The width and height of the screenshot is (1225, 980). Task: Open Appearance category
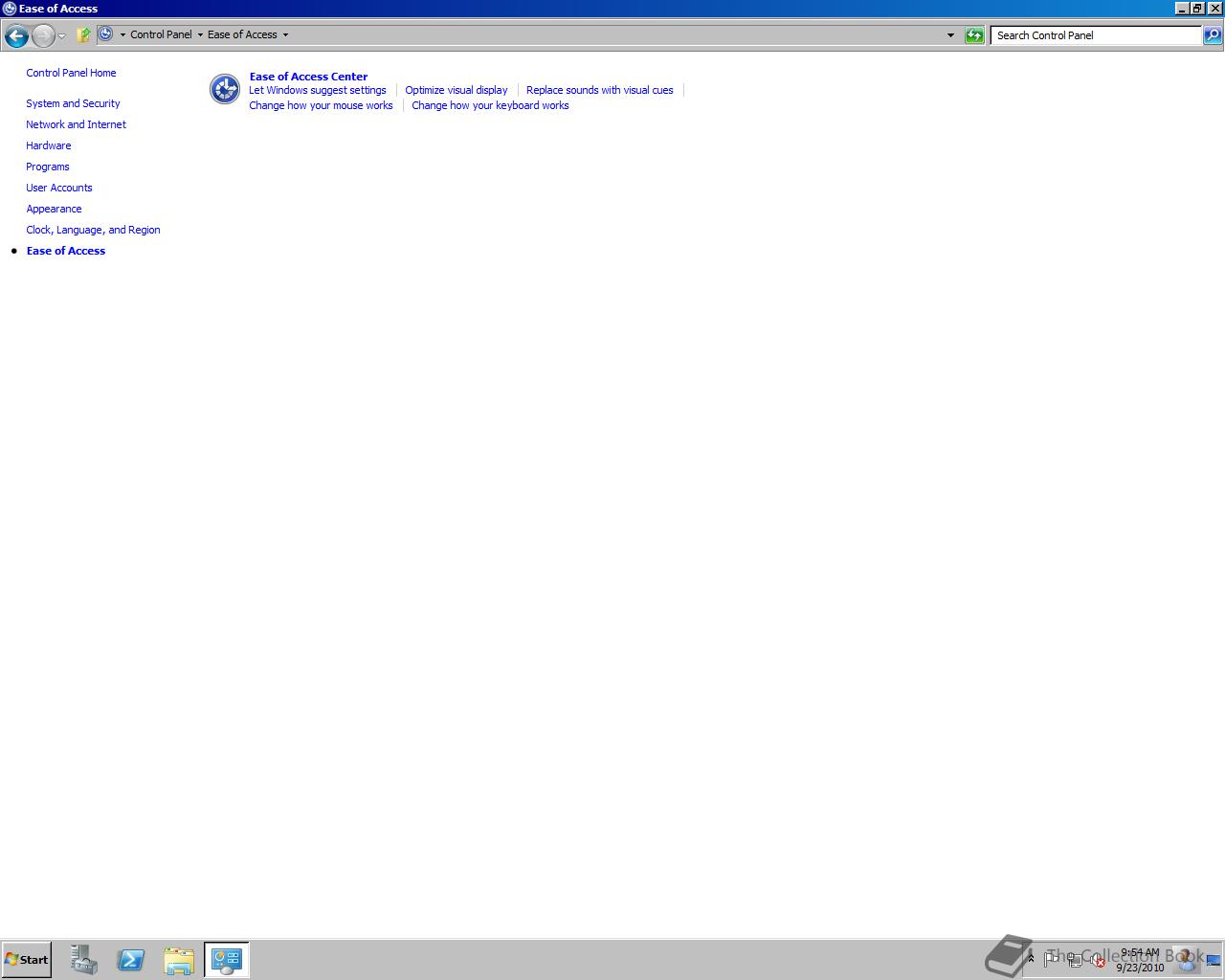coord(54,209)
